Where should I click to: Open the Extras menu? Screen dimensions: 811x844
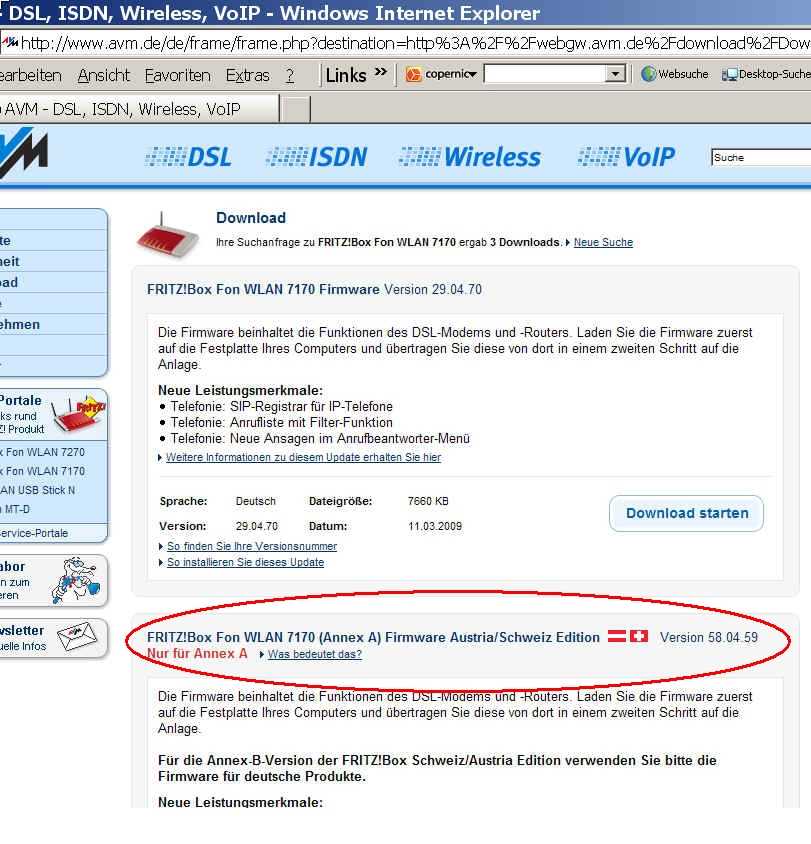(x=247, y=75)
